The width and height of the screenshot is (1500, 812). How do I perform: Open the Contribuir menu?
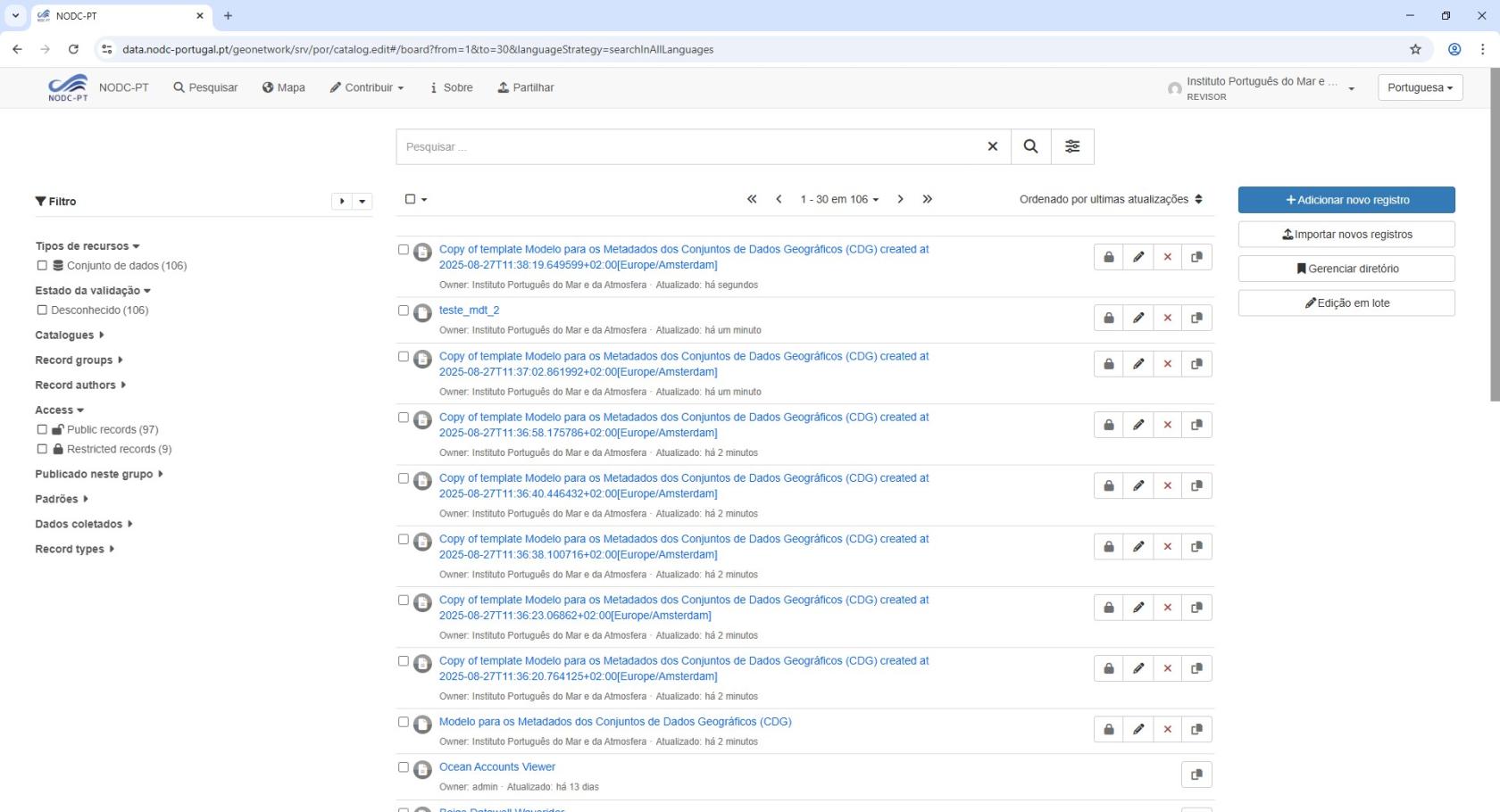pos(367,87)
